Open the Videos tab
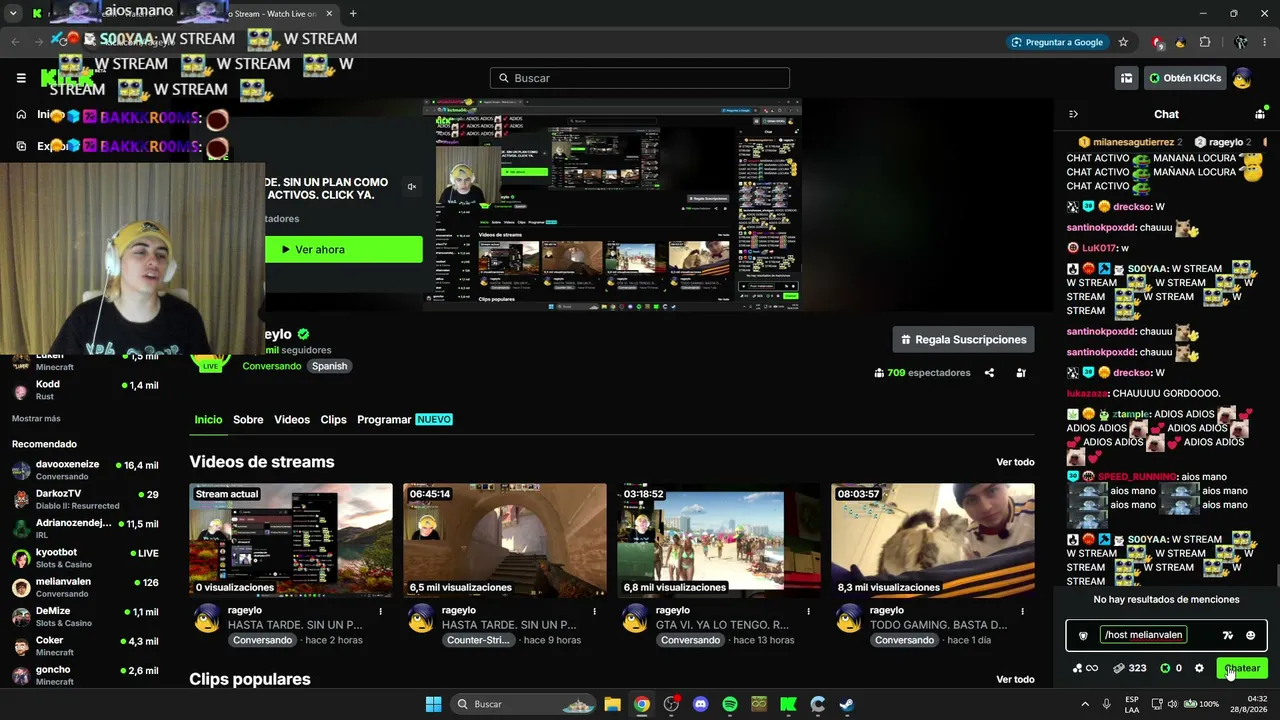Screen dimensions: 1280x720 292,420
